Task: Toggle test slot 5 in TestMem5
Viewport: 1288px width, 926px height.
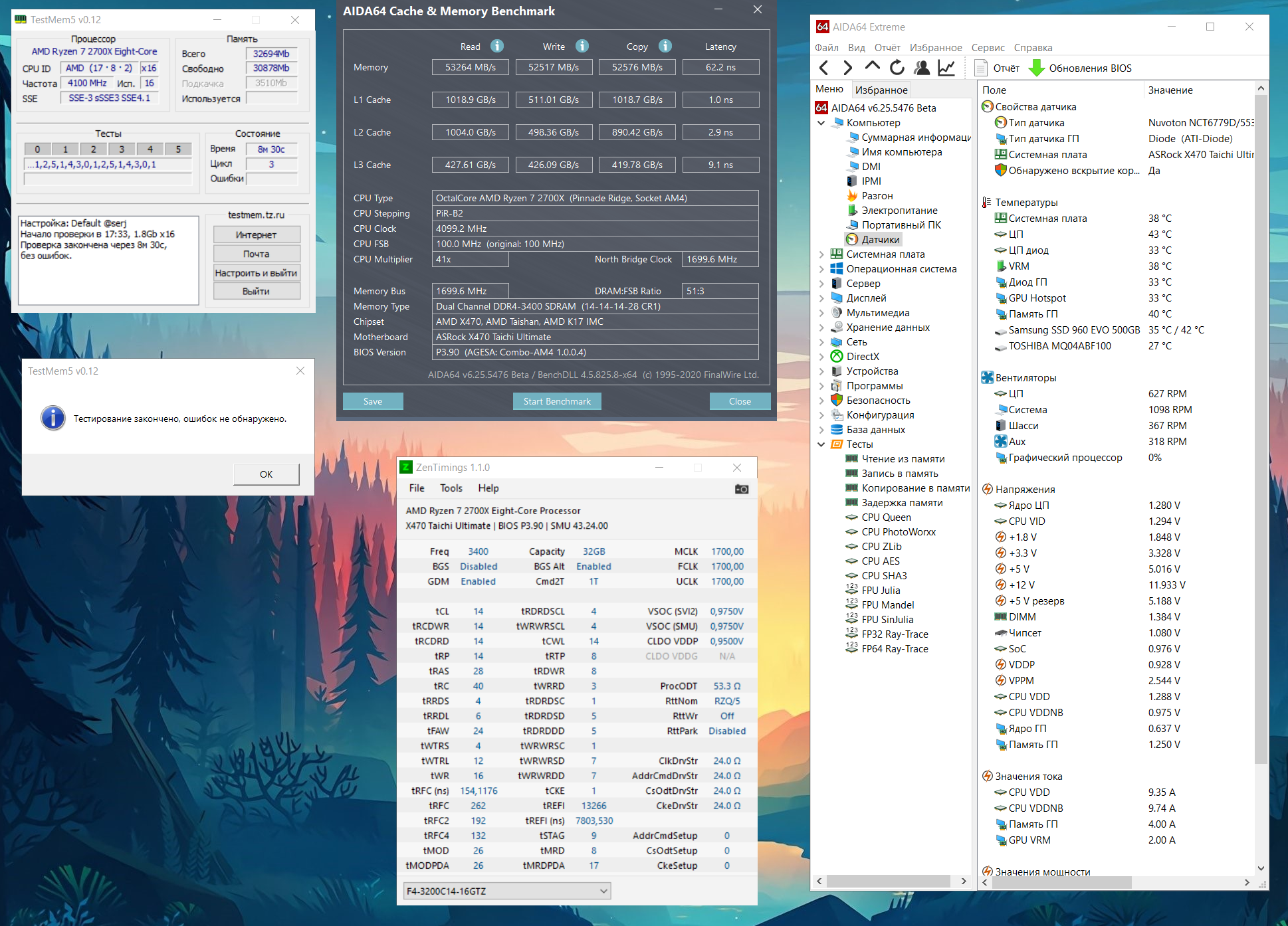Action: [x=178, y=149]
